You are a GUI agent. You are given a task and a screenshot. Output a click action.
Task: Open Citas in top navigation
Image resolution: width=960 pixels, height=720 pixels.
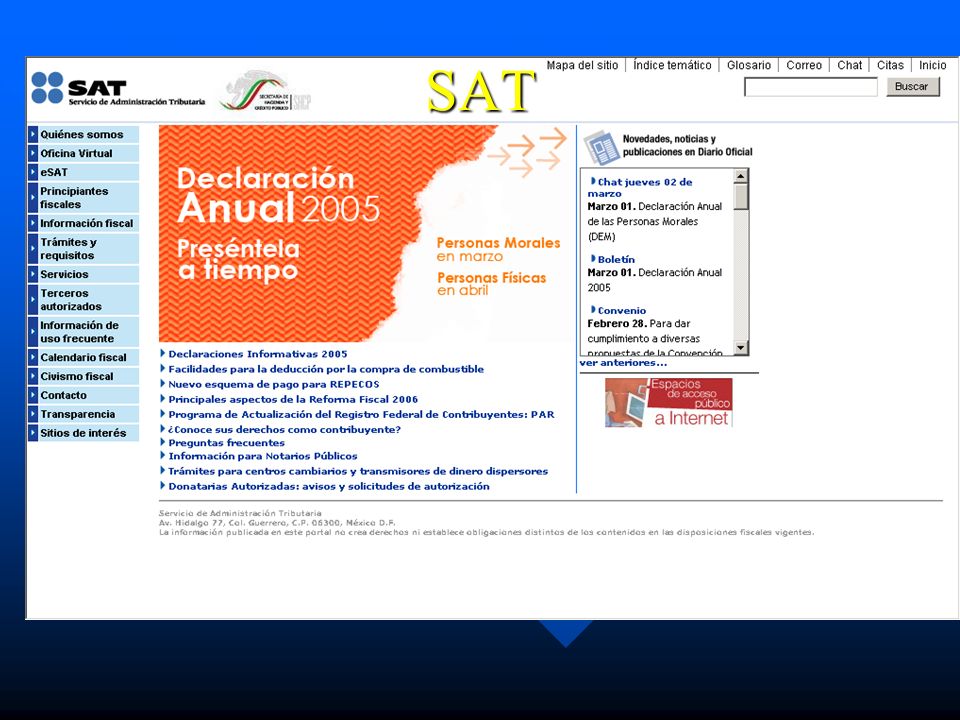890,65
